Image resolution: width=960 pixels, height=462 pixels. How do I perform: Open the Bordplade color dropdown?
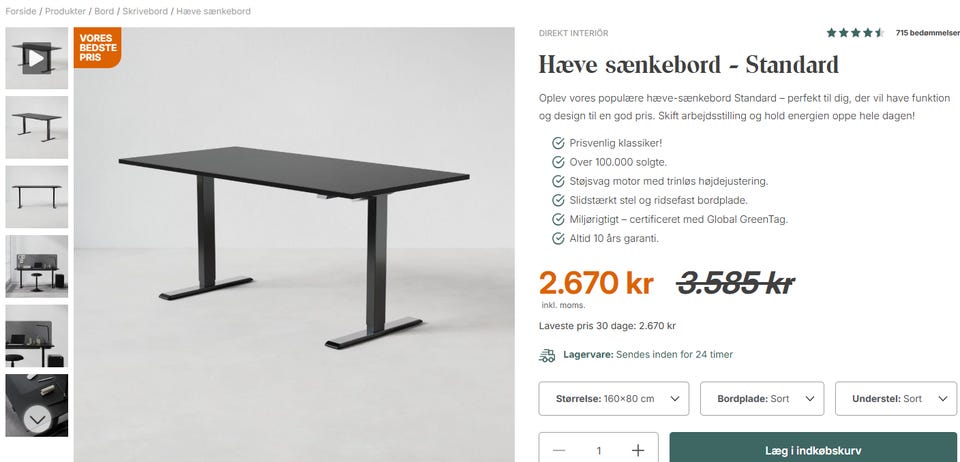[x=762, y=398]
